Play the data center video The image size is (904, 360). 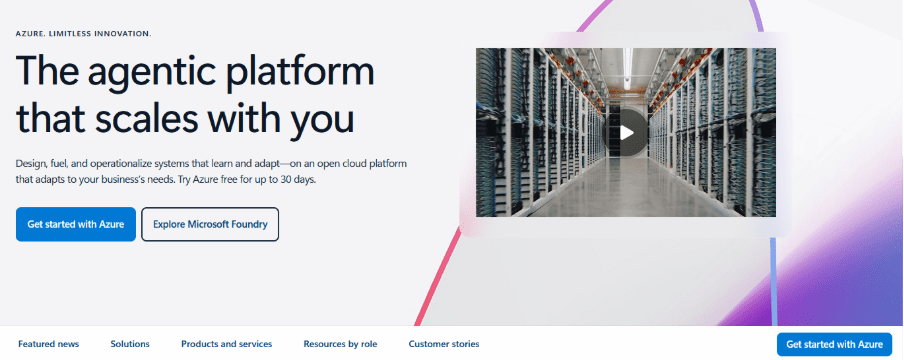[626, 133]
